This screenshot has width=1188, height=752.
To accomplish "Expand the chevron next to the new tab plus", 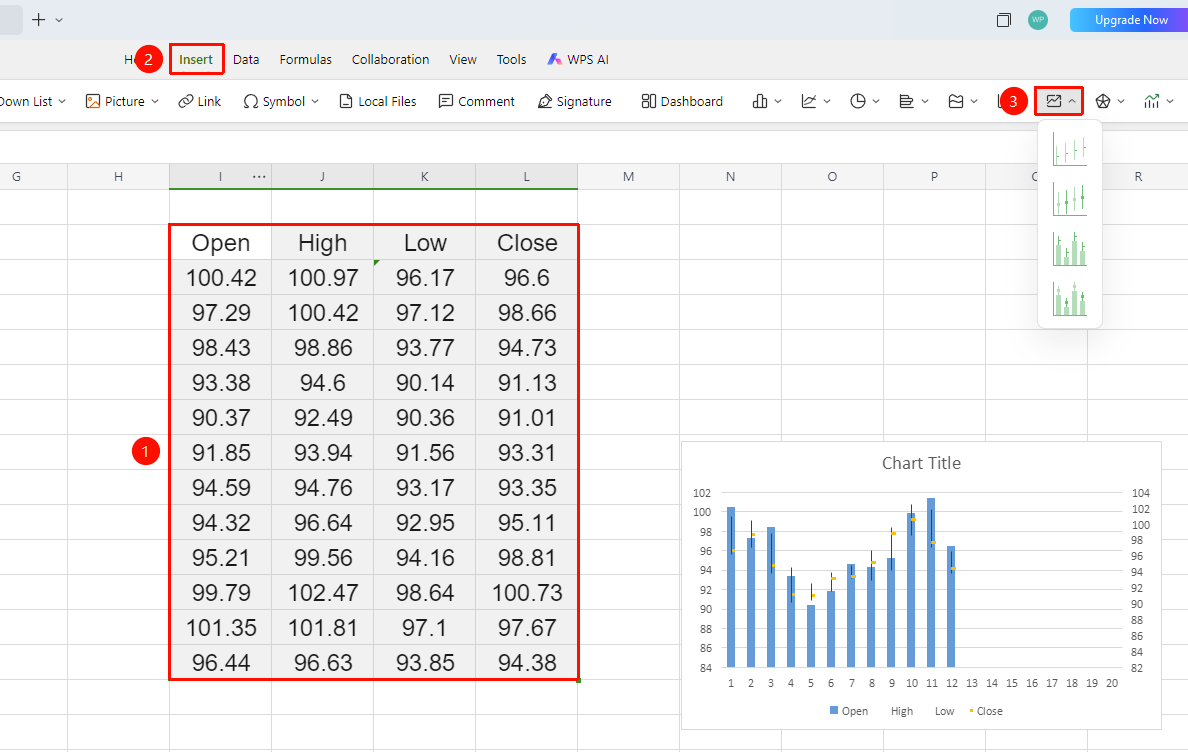I will click(x=59, y=20).
